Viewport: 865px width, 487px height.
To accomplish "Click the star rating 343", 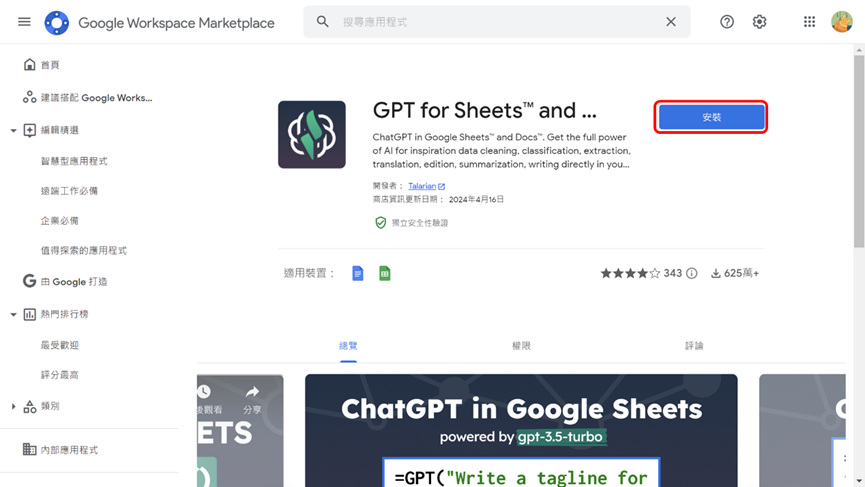I will pyautogui.click(x=641, y=273).
